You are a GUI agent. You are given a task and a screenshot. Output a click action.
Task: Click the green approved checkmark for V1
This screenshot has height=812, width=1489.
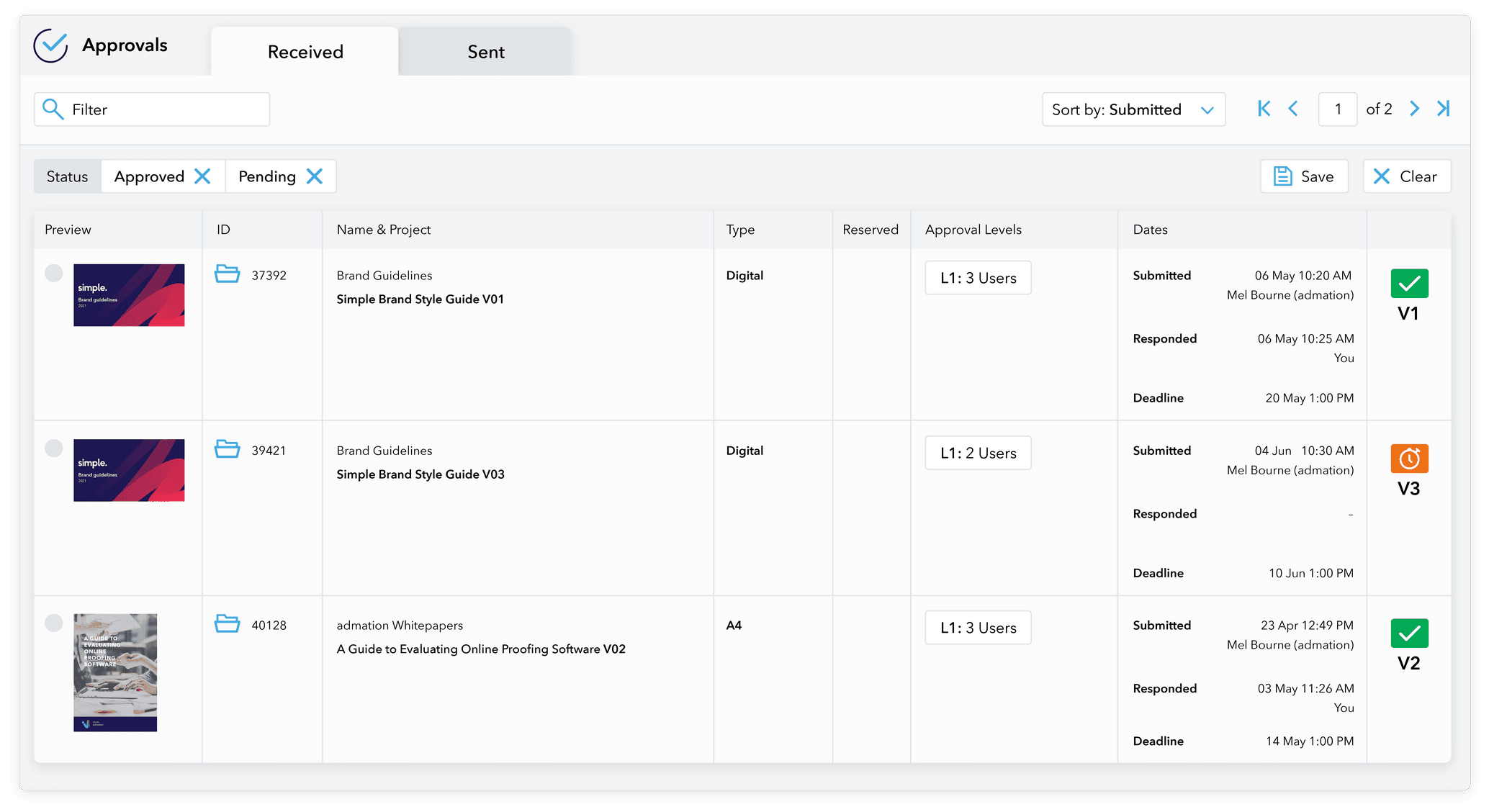[x=1408, y=283]
